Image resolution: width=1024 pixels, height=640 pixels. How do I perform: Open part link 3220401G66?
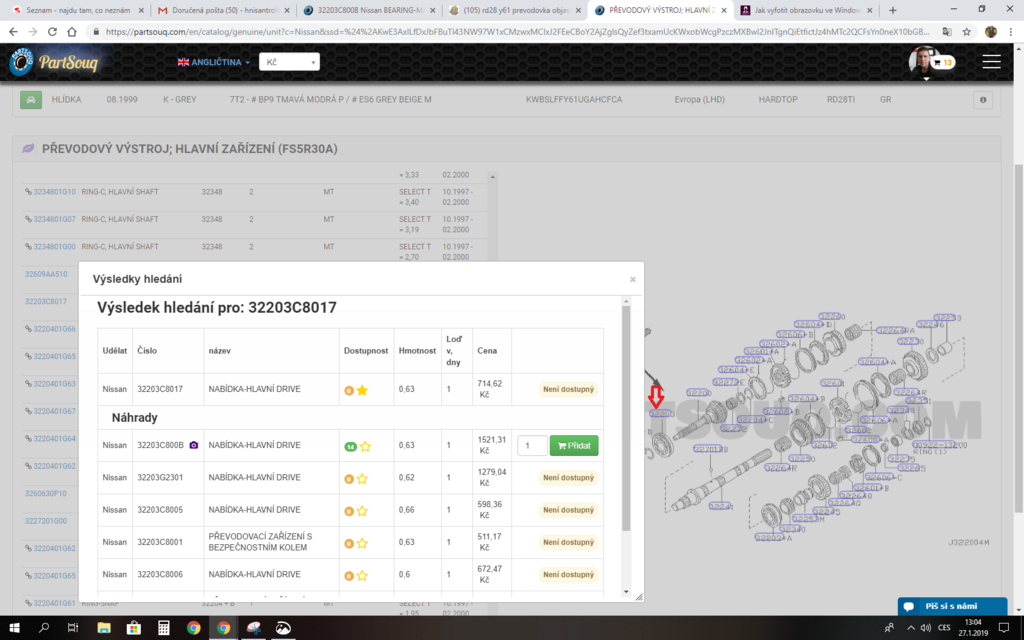click(x=54, y=329)
